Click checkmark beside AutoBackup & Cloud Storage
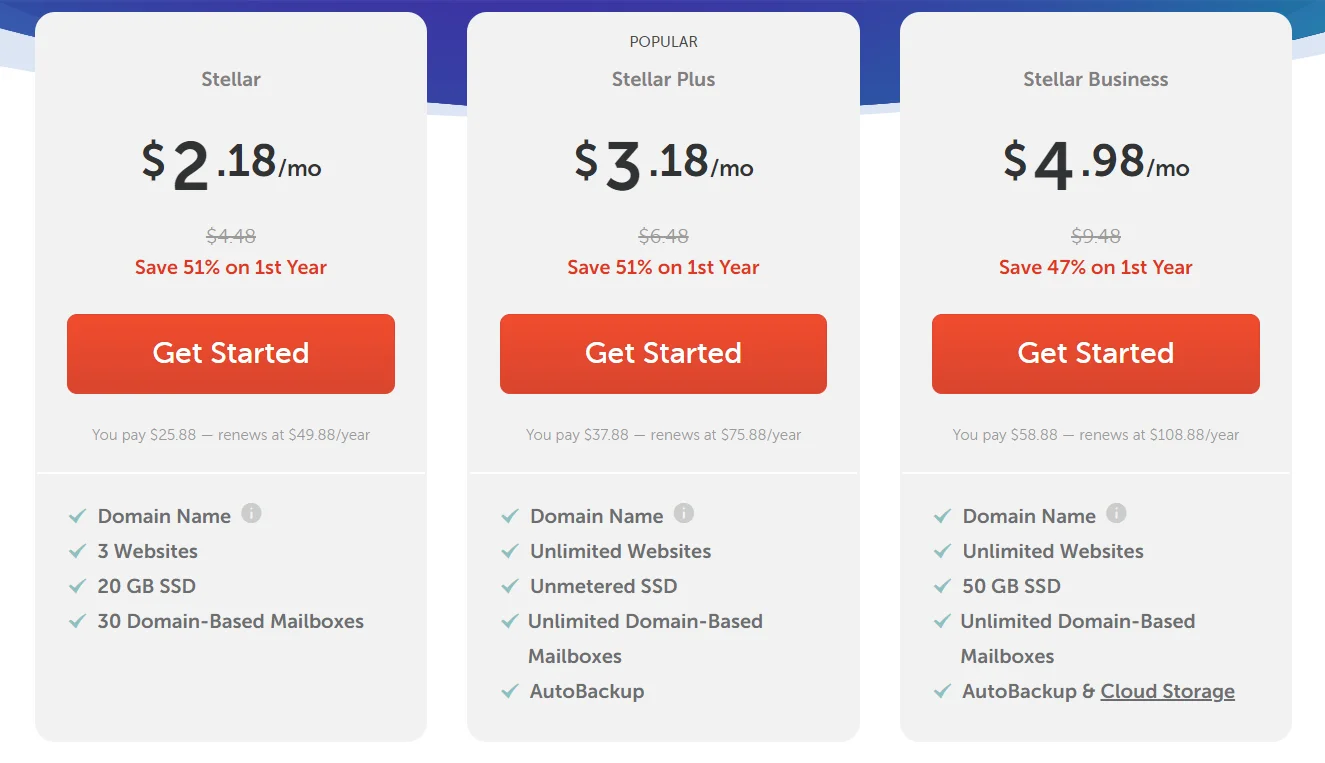This screenshot has height=763, width=1325. 942,691
